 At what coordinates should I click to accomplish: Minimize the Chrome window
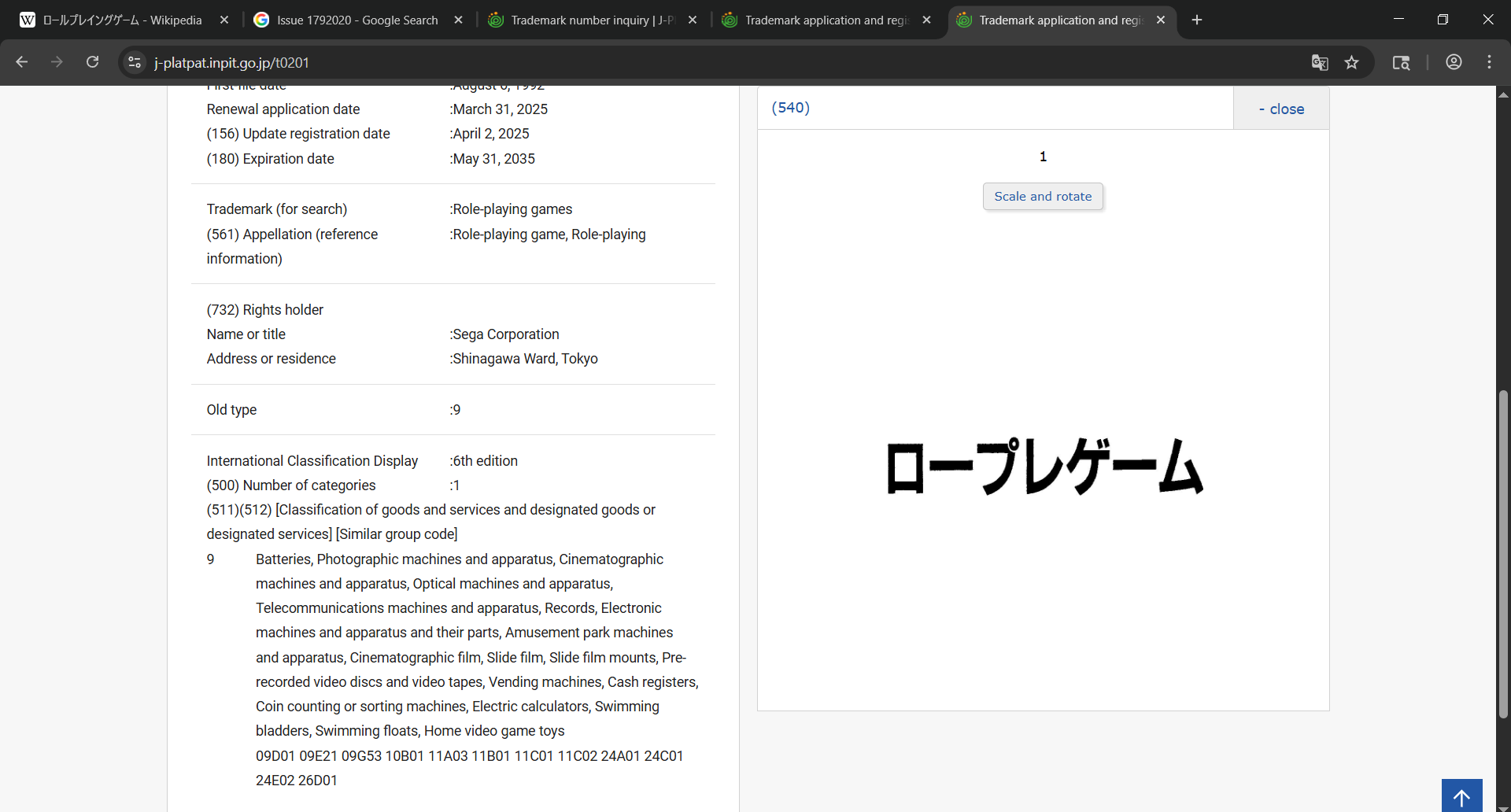pyautogui.click(x=1398, y=20)
